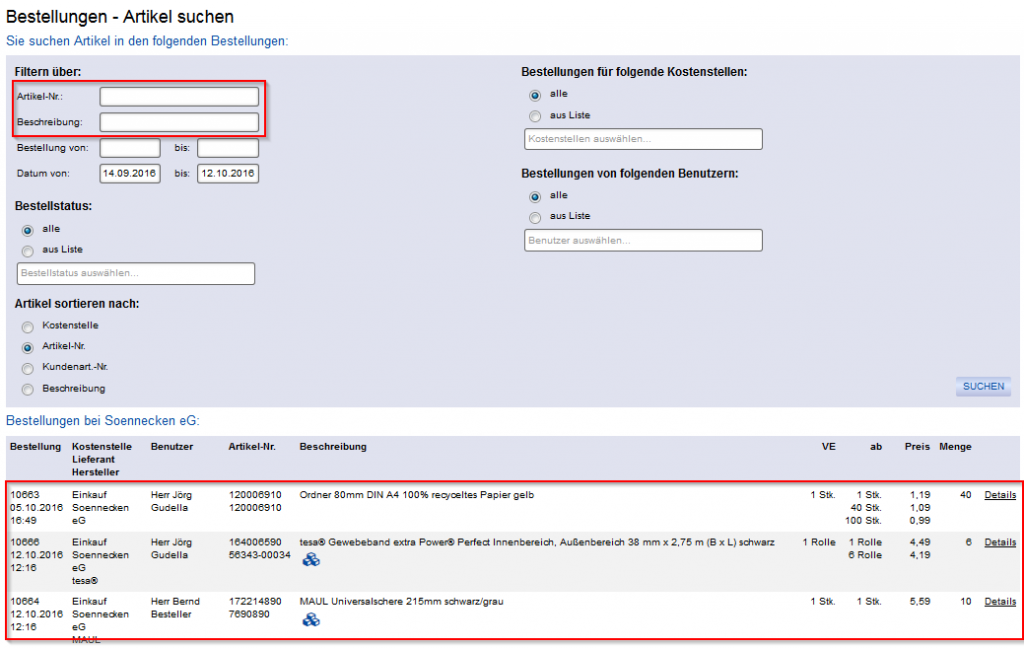Click price 5,59 in MAUL row
The height and width of the screenshot is (649, 1024).
(x=920, y=602)
